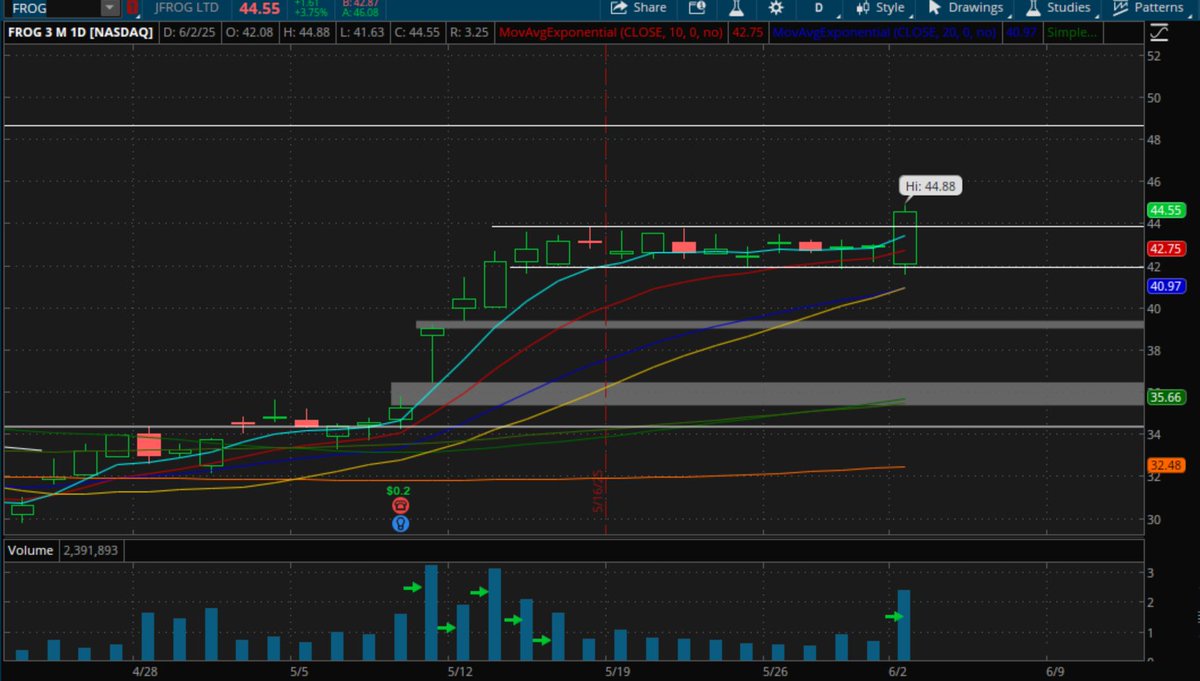Click the Share button

point(637,8)
